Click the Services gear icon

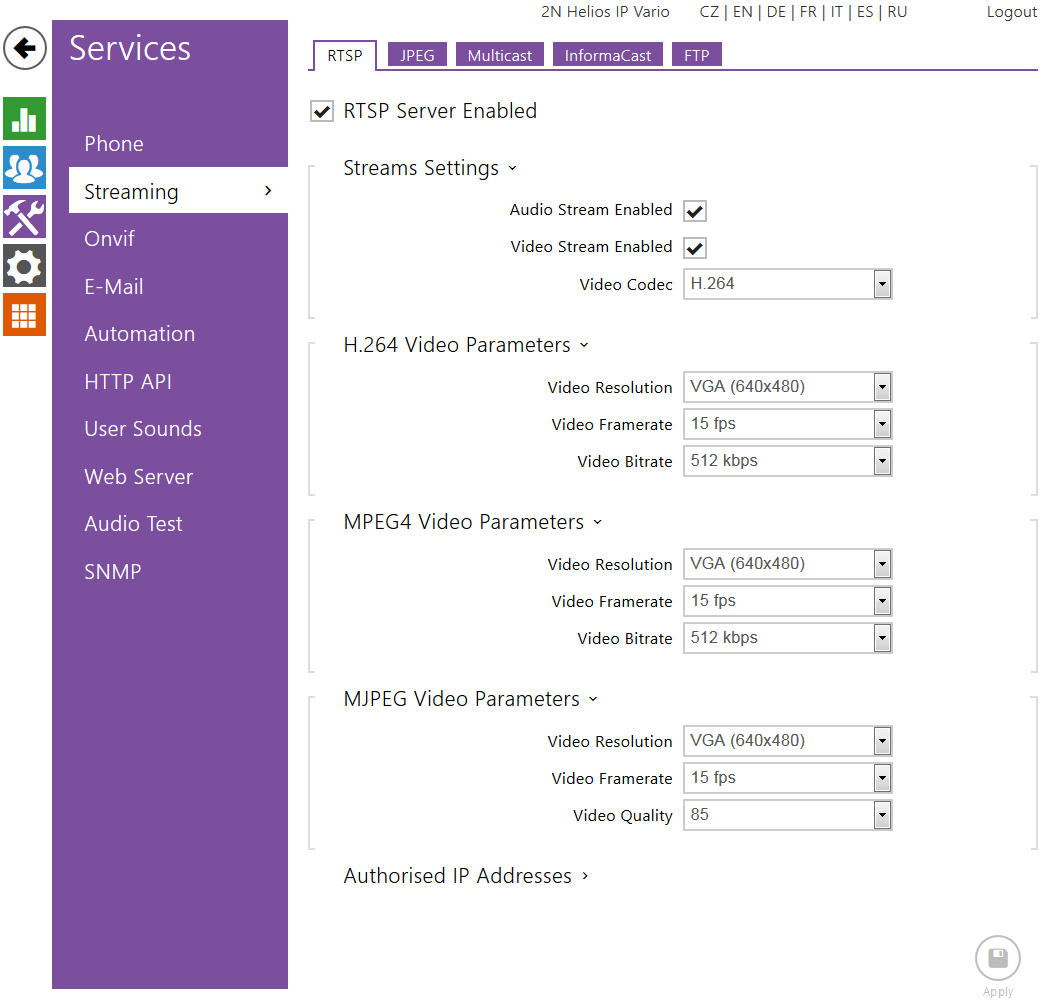pyautogui.click(x=24, y=266)
